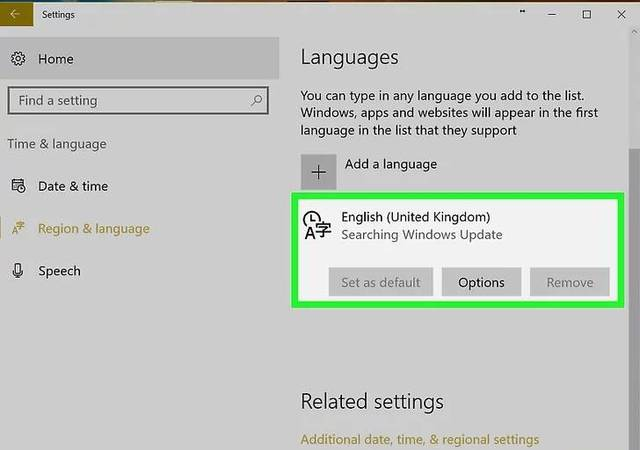
Task: Click Related settings heading
Action: click(372, 401)
